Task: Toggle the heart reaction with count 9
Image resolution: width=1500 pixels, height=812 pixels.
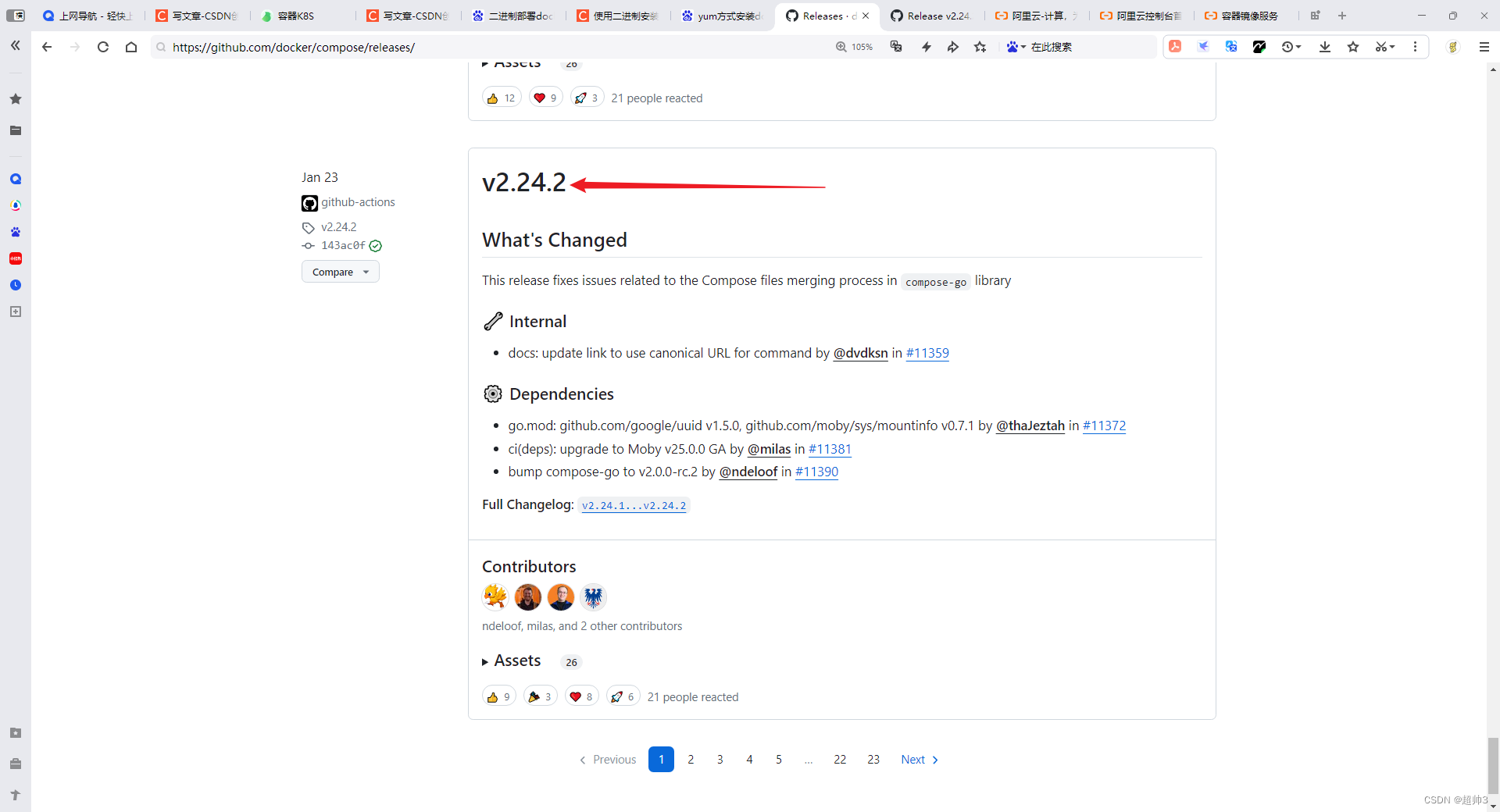Action: click(545, 98)
